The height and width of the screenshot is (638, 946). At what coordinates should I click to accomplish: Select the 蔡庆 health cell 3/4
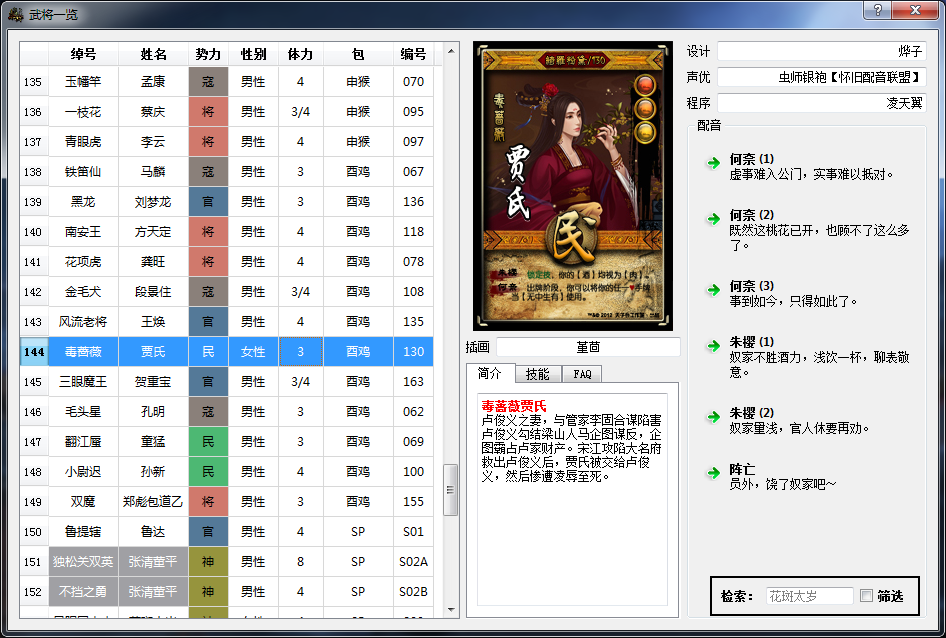300,112
